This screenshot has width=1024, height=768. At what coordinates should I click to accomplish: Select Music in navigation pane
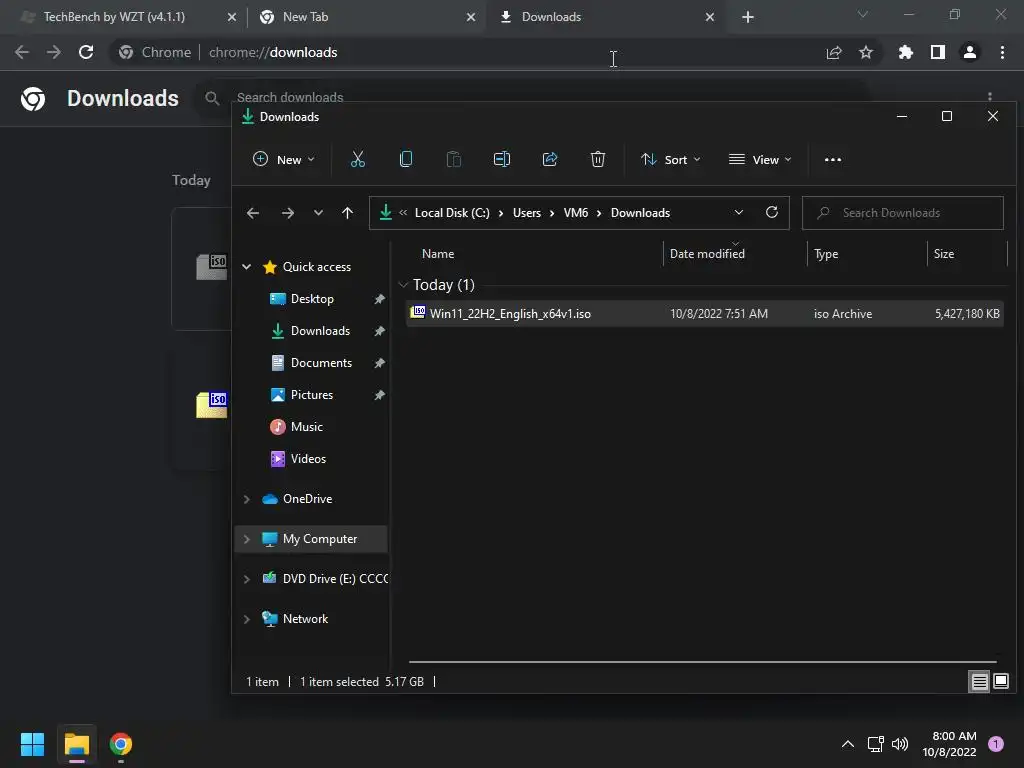coord(306,427)
